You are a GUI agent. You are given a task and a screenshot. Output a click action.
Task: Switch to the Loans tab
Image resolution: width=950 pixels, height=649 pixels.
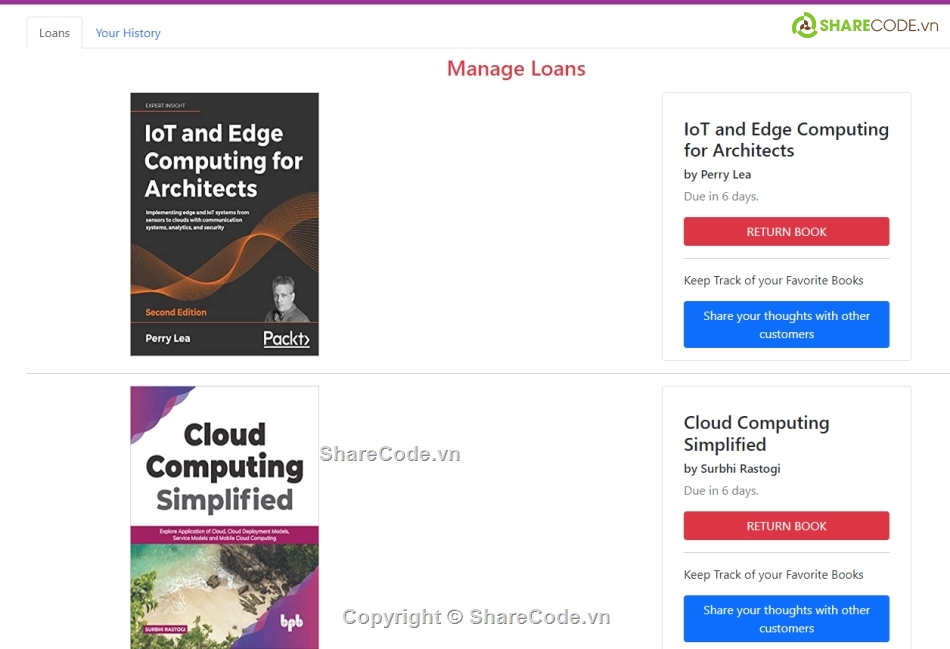pyautogui.click(x=54, y=33)
